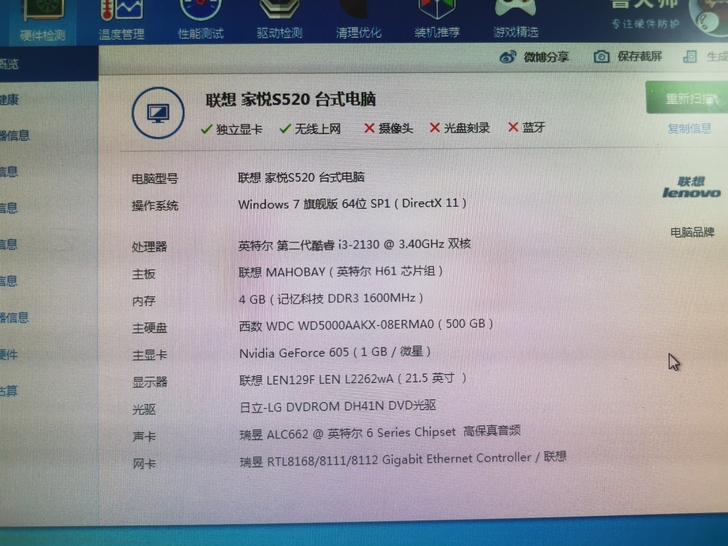Image resolution: width=728 pixels, height=546 pixels.
Task: Open 功耗估算 power estimate in sidebar
Action: tap(10, 391)
